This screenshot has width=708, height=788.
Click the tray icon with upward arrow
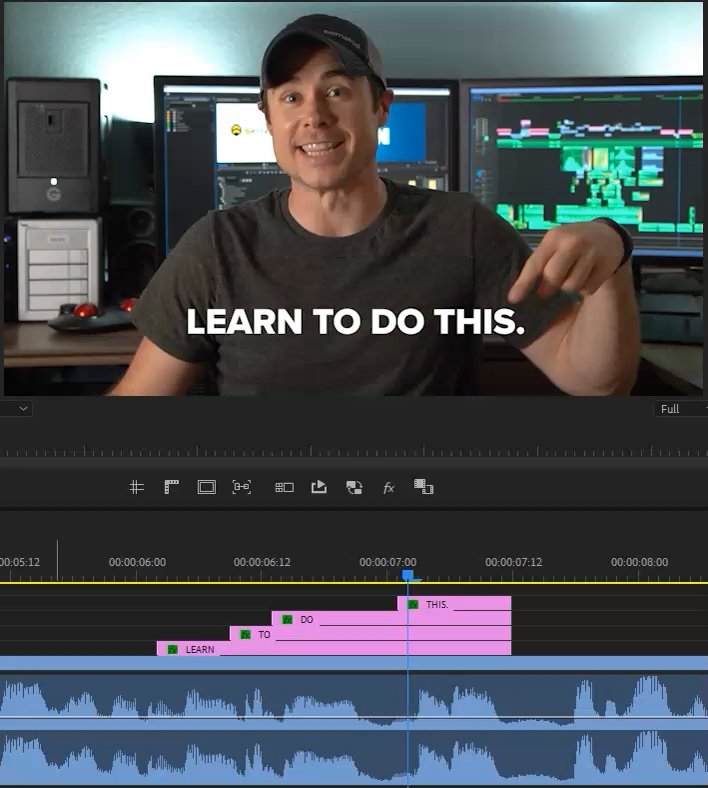pyautogui.click(x=319, y=487)
